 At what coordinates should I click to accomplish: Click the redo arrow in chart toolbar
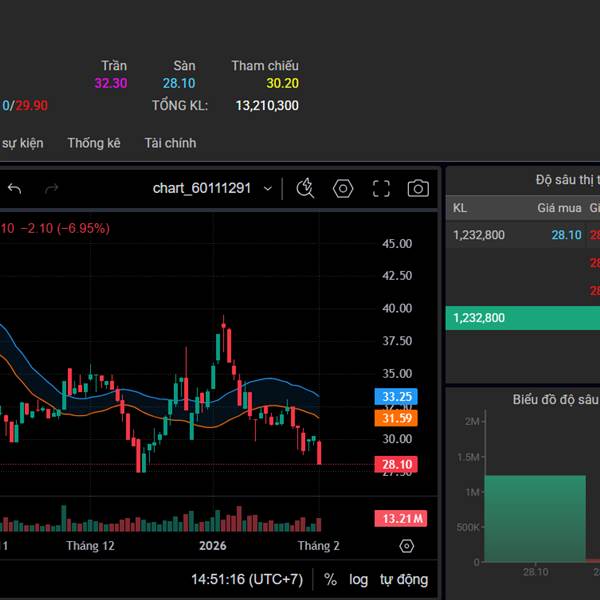52,189
